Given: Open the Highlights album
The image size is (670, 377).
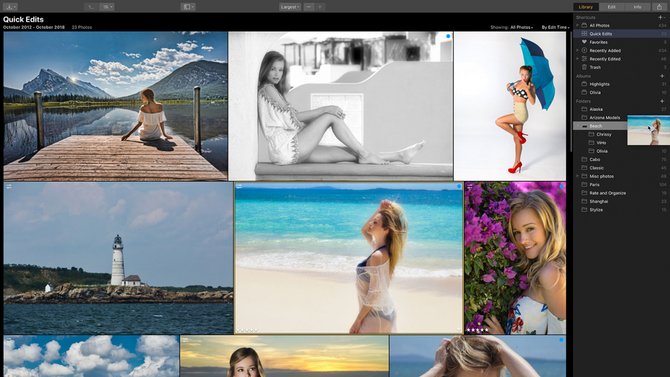Looking at the screenshot, I should pyautogui.click(x=599, y=84).
